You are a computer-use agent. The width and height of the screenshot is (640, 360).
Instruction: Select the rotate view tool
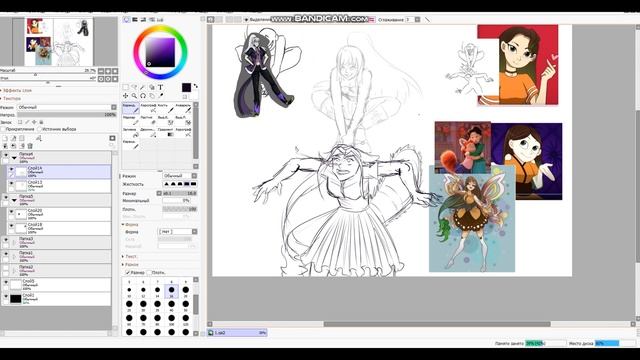coord(143,96)
